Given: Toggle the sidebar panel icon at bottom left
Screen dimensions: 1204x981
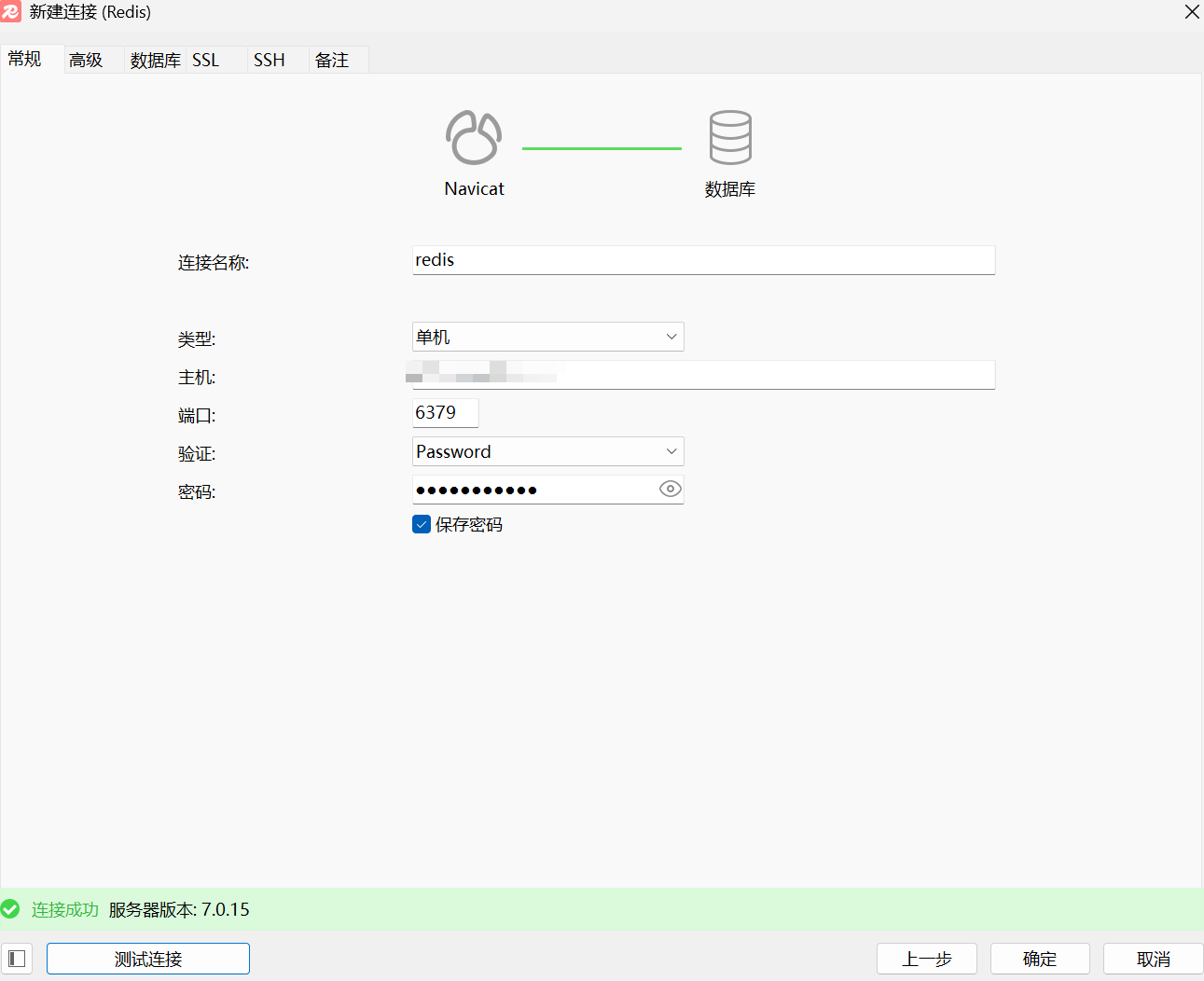Looking at the screenshot, I should click(x=17, y=959).
